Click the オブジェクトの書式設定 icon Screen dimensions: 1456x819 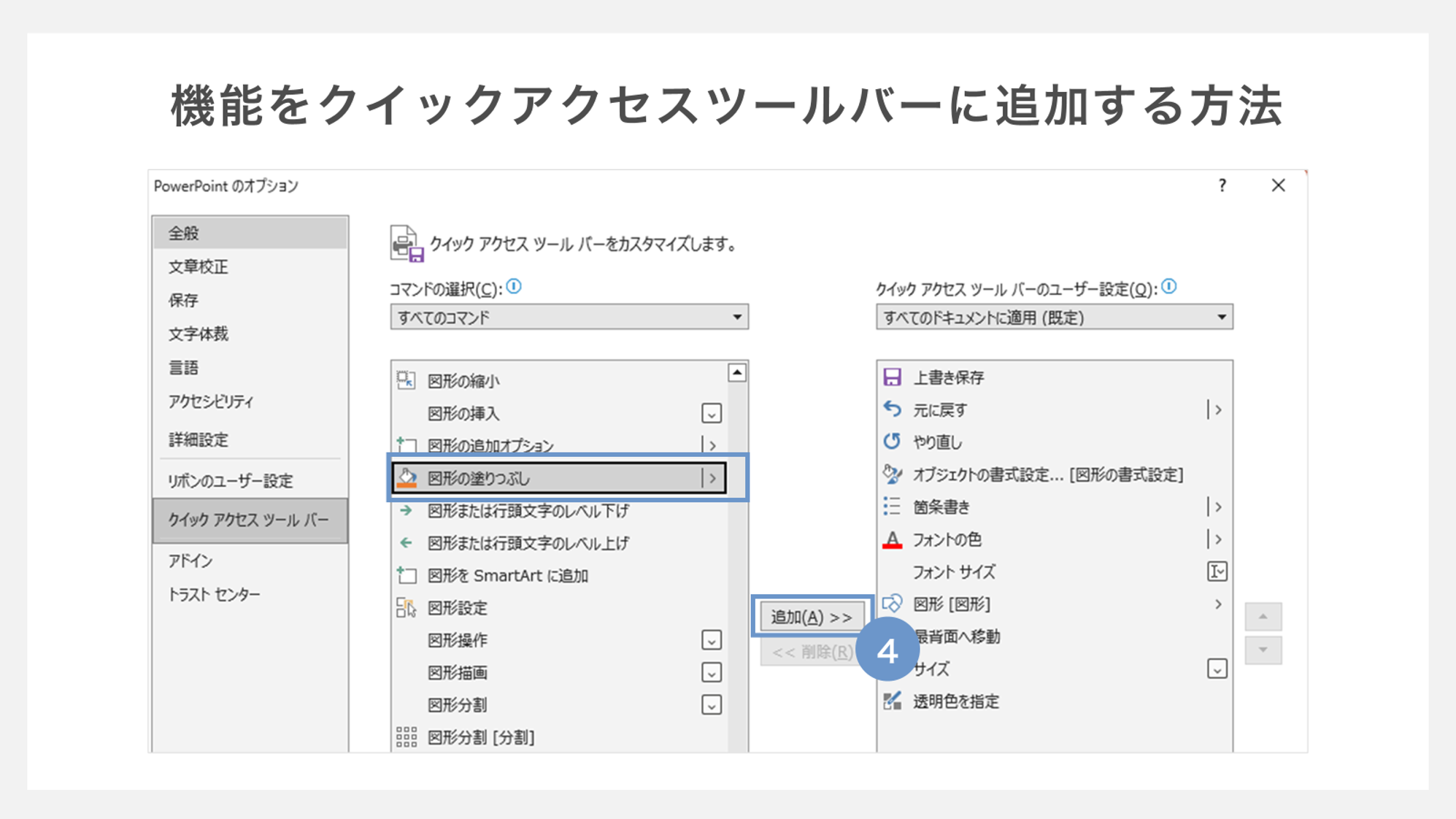point(892,474)
